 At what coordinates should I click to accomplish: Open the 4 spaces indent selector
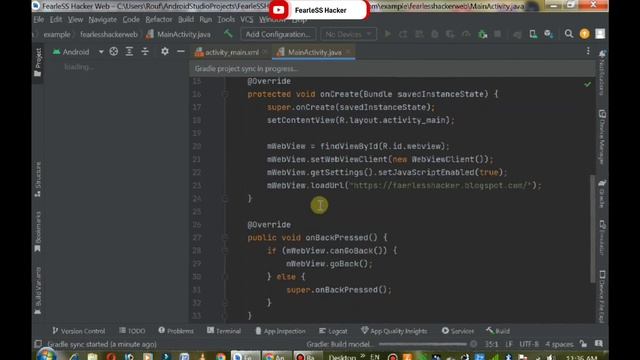(x=559, y=344)
